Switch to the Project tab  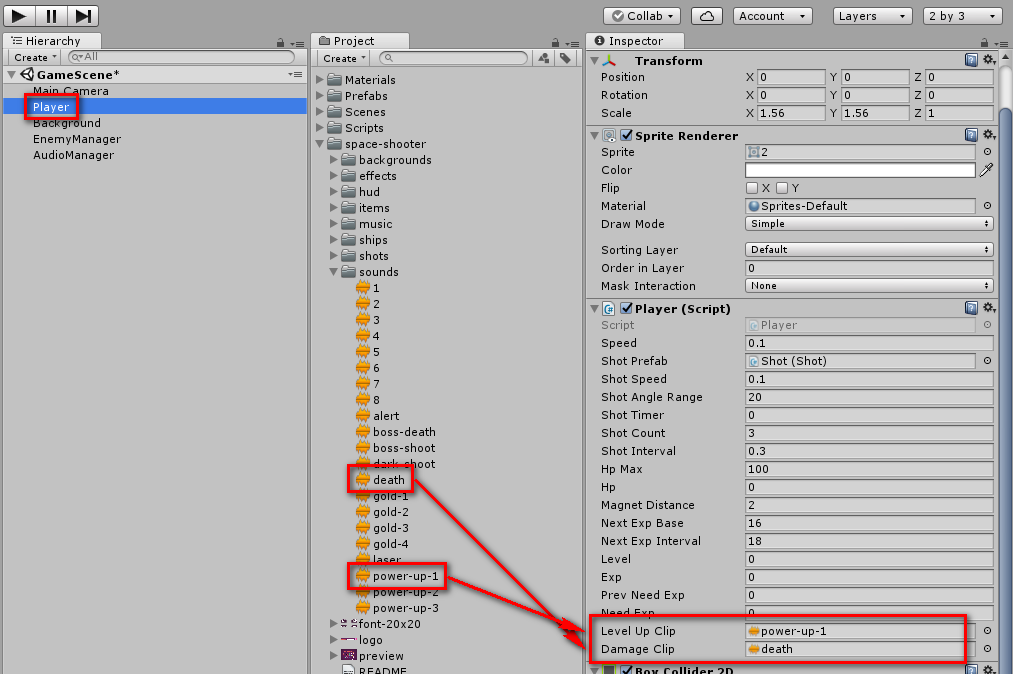click(x=354, y=41)
